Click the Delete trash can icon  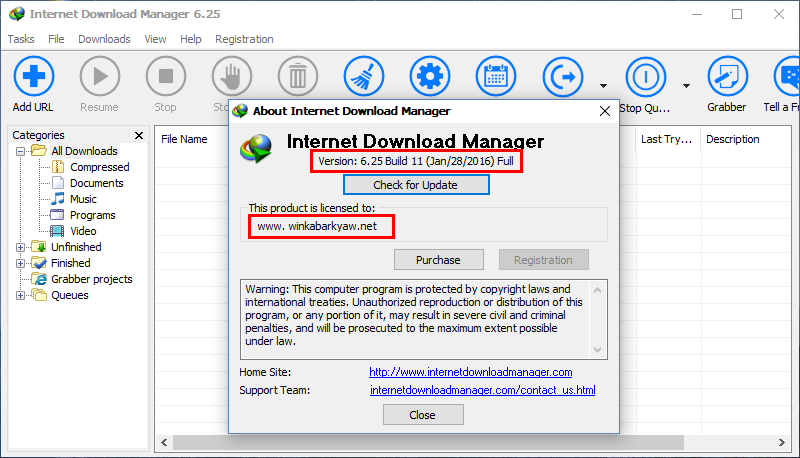point(297,77)
